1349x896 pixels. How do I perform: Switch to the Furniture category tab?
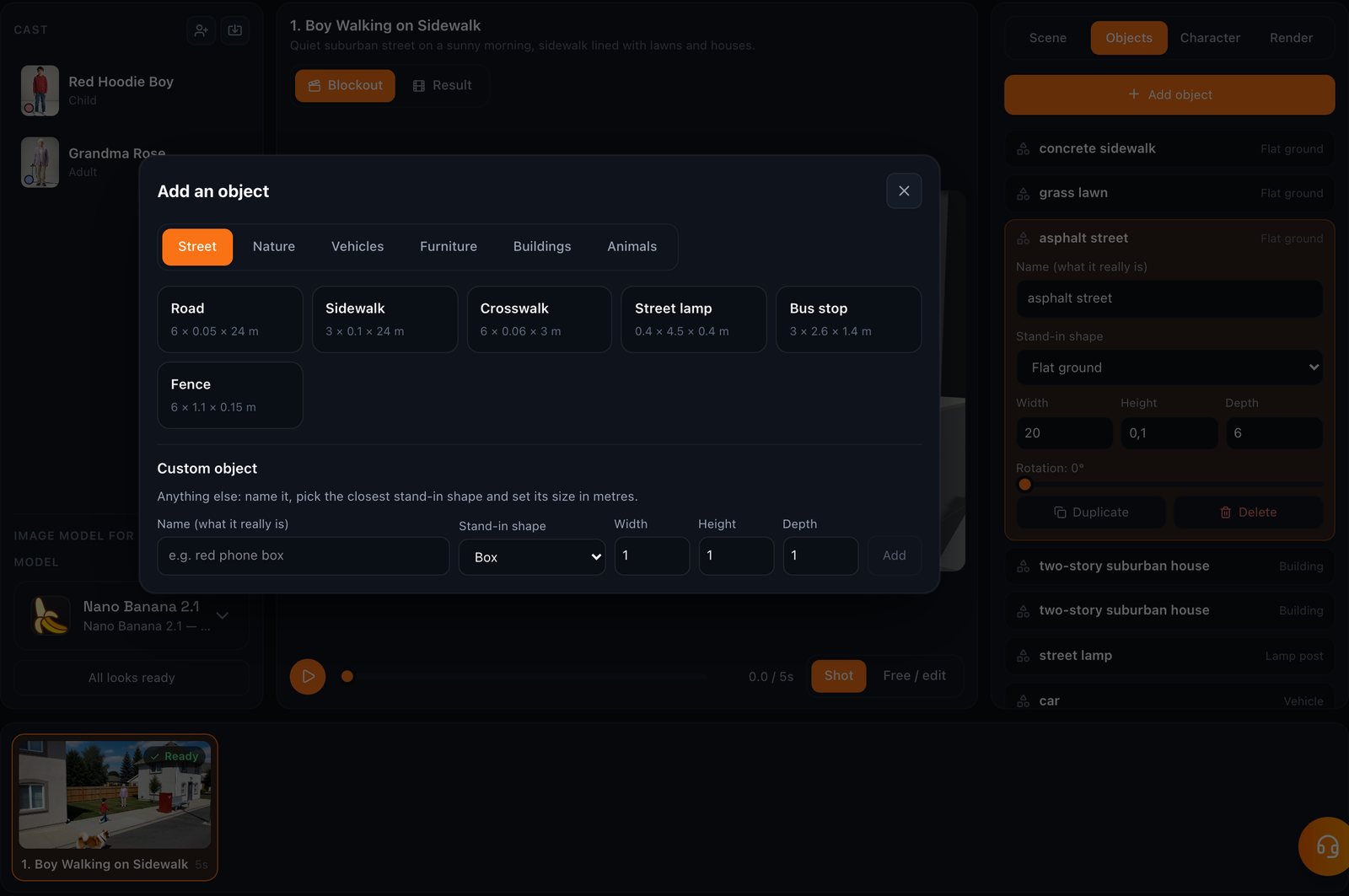pos(449,247)
